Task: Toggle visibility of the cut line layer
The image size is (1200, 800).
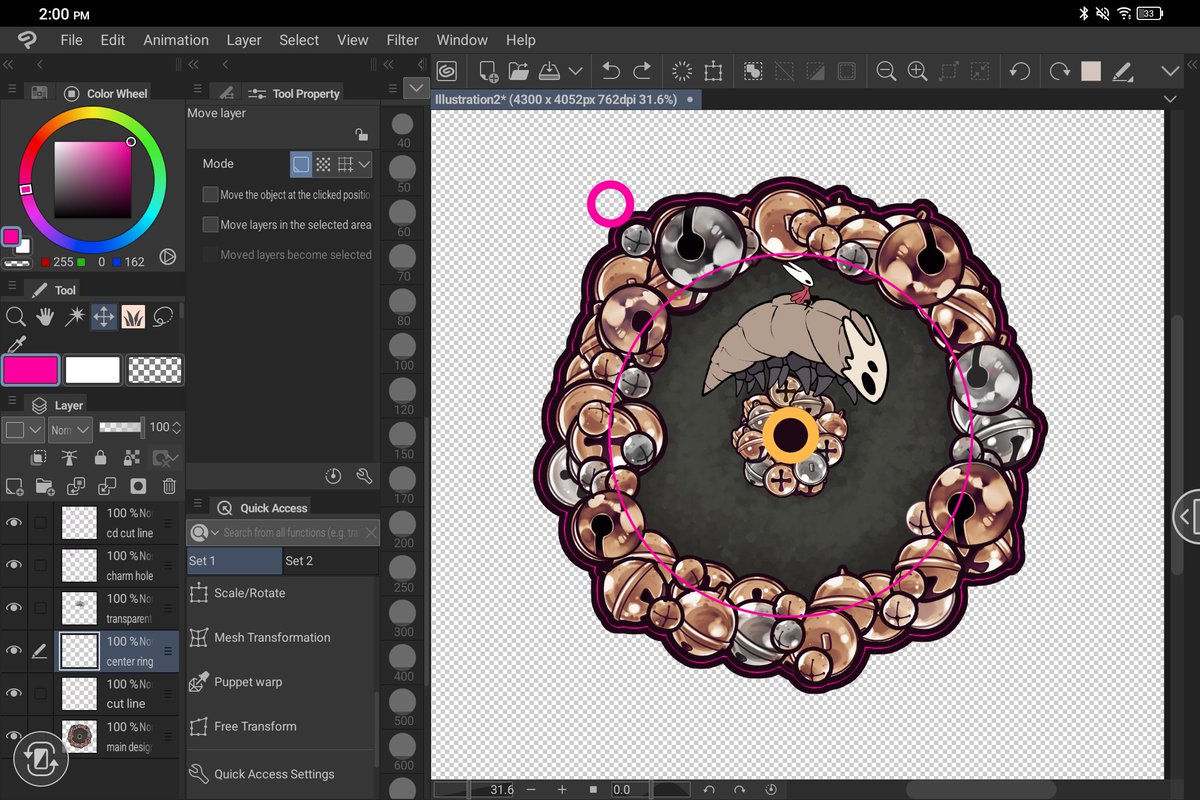Action: [x=14, y=693]
